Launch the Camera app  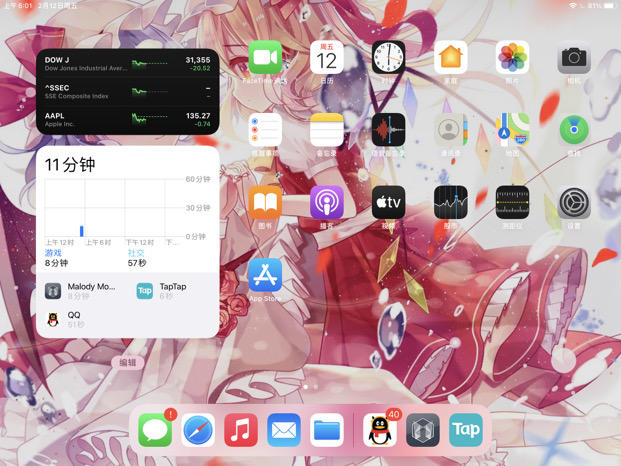tap(574, 57)
